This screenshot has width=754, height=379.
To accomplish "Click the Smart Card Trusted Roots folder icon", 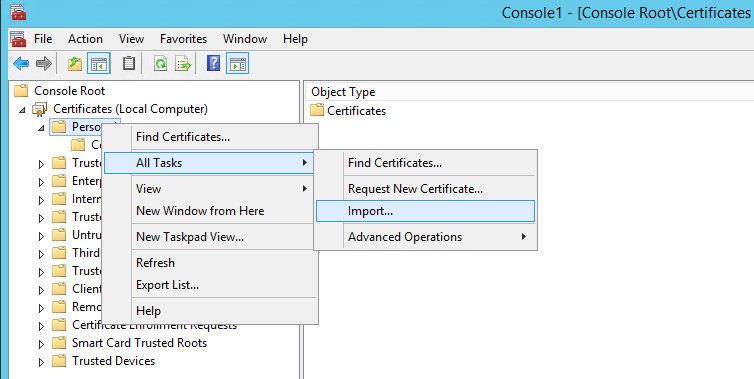I will pyautogui.click(x=59, y=343).
